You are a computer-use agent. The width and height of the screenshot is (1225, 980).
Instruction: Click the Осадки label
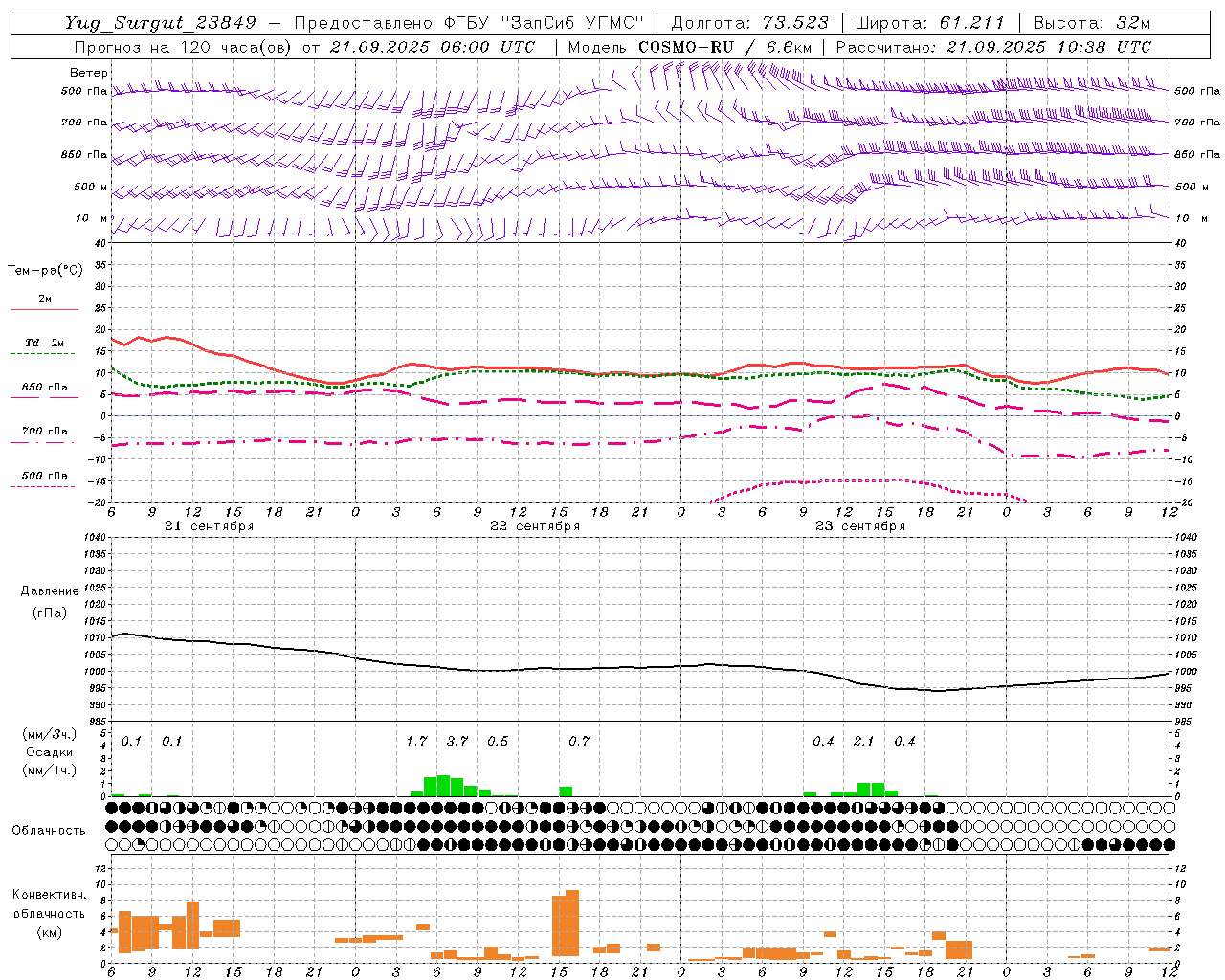pyautogui.click(x=50, y=752)
